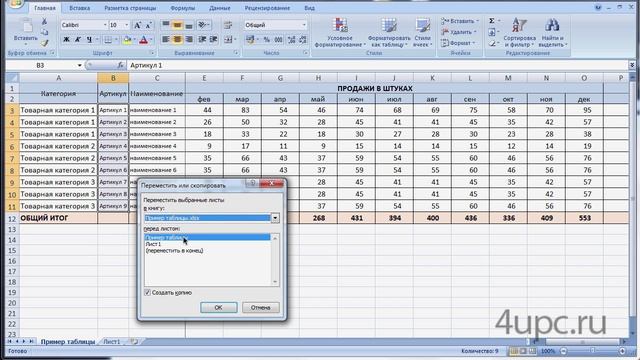Apply percent style format
The image size is (640, 360).
click(267, 40)
